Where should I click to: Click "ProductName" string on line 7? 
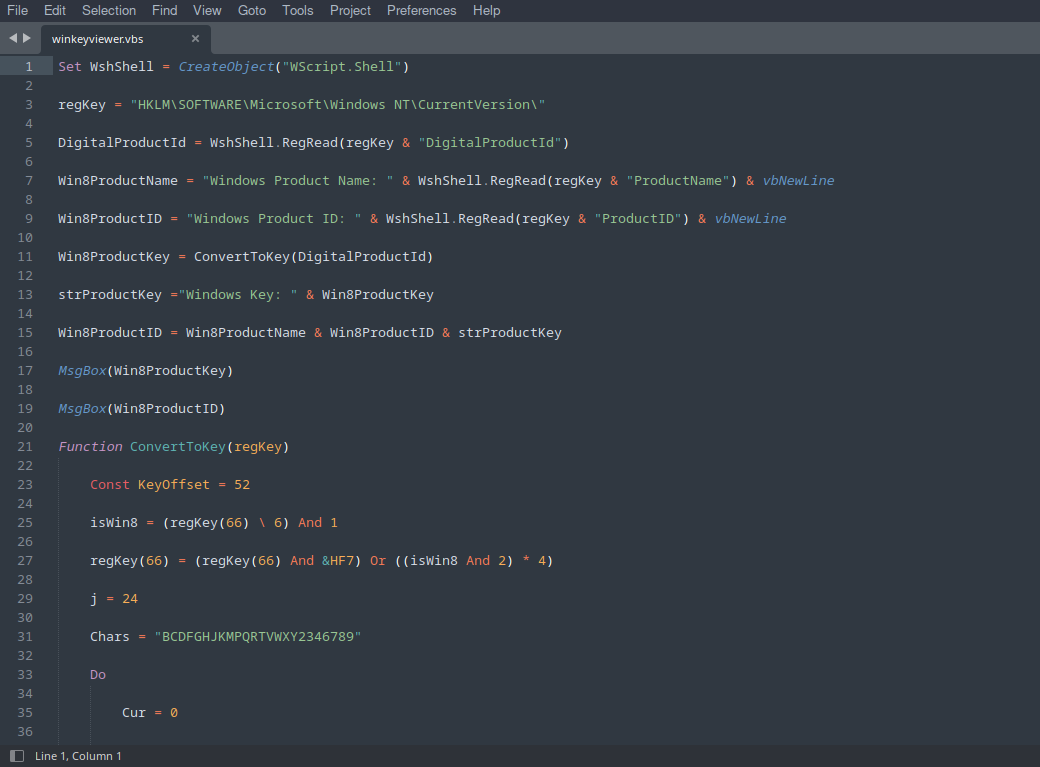point(678,180)
